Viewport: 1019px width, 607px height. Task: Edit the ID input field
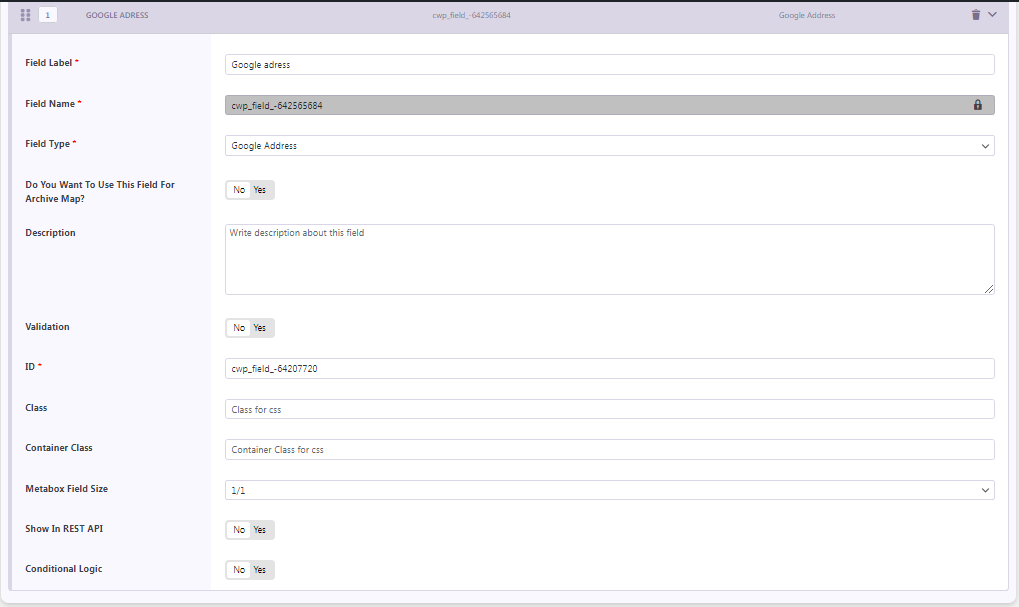click(x=610, y=368)
